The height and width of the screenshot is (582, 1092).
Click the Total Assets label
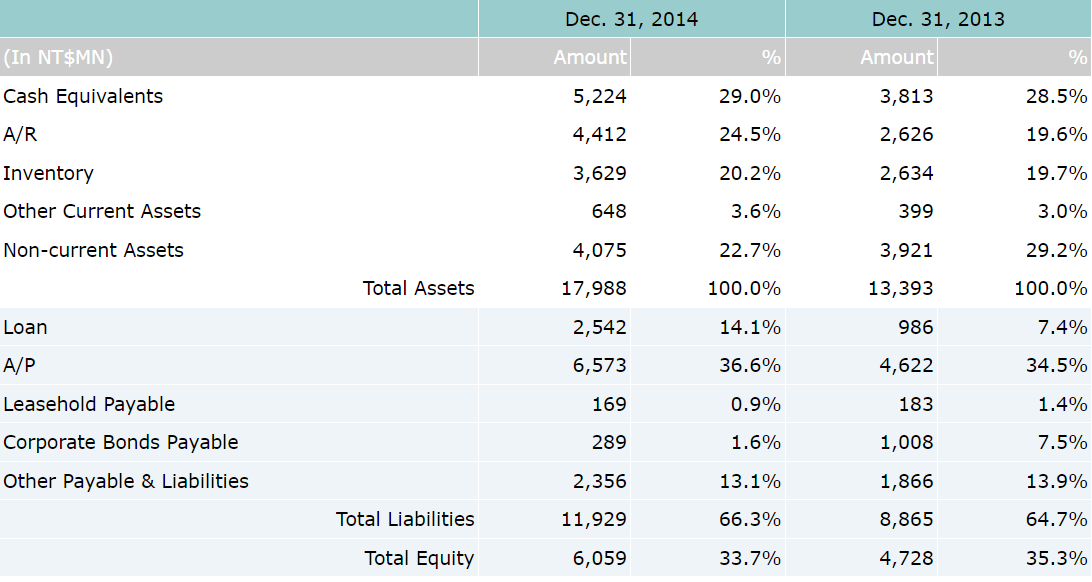418,289
